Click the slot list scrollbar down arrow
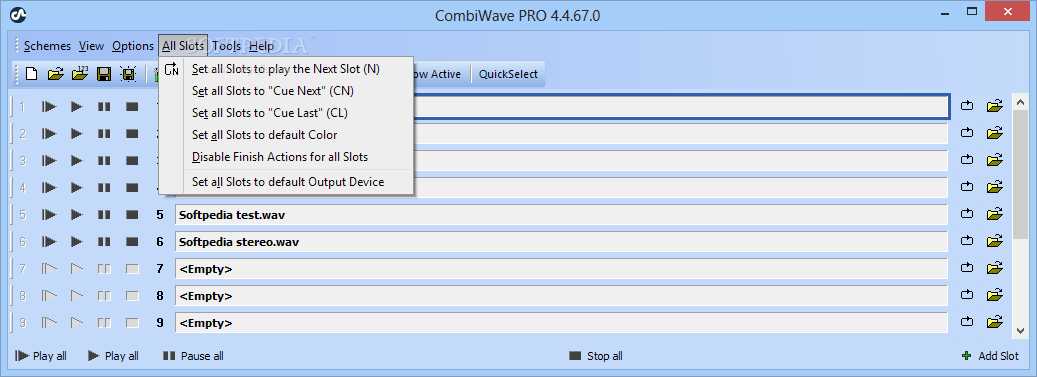1037x377 pixels. pos(1020,329)
